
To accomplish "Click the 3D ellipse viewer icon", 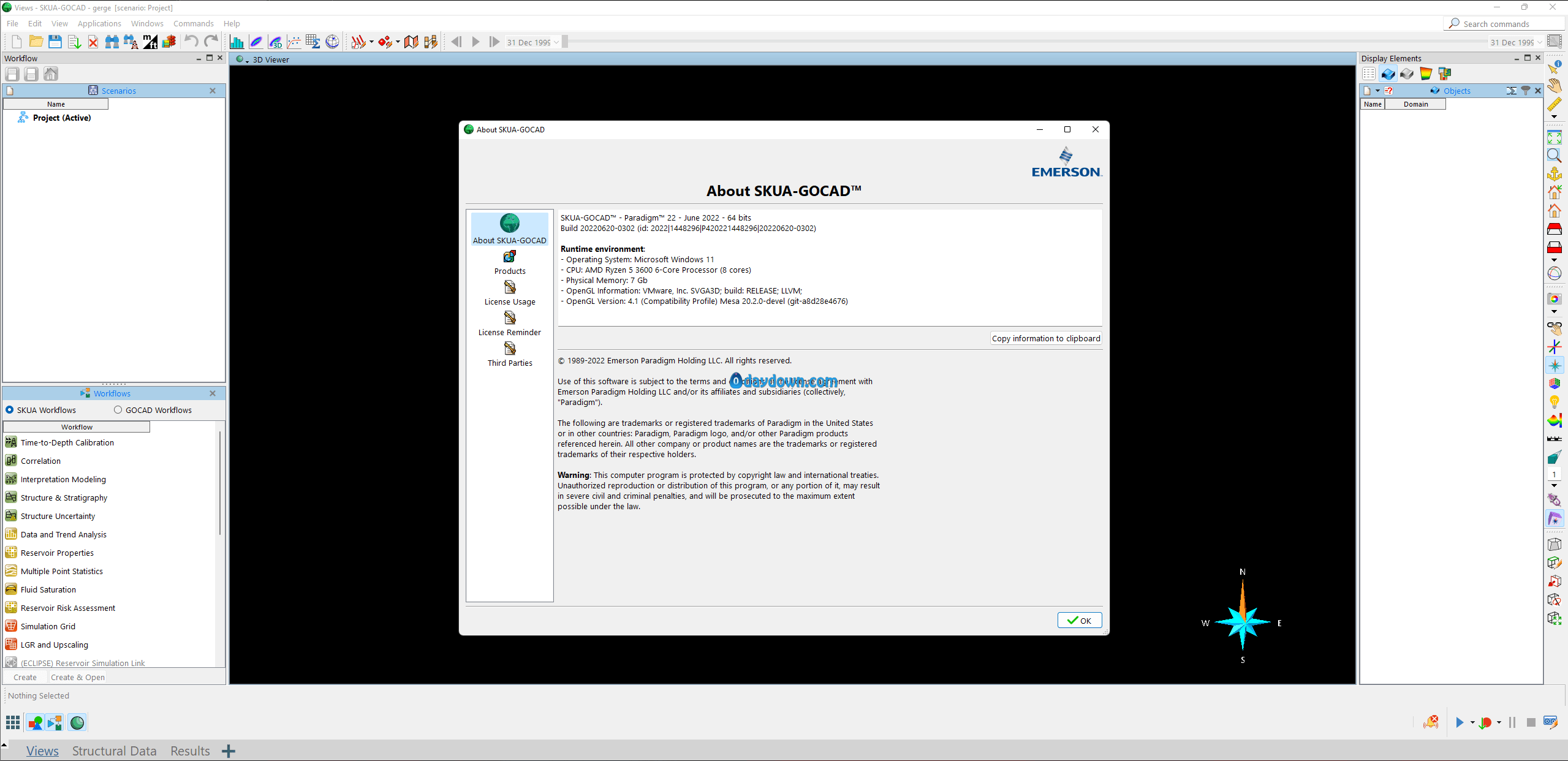I will (x=275, y=42).
